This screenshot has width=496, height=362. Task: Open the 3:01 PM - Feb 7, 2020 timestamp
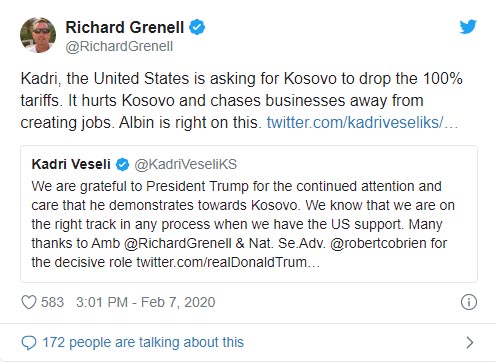[146, 302]
